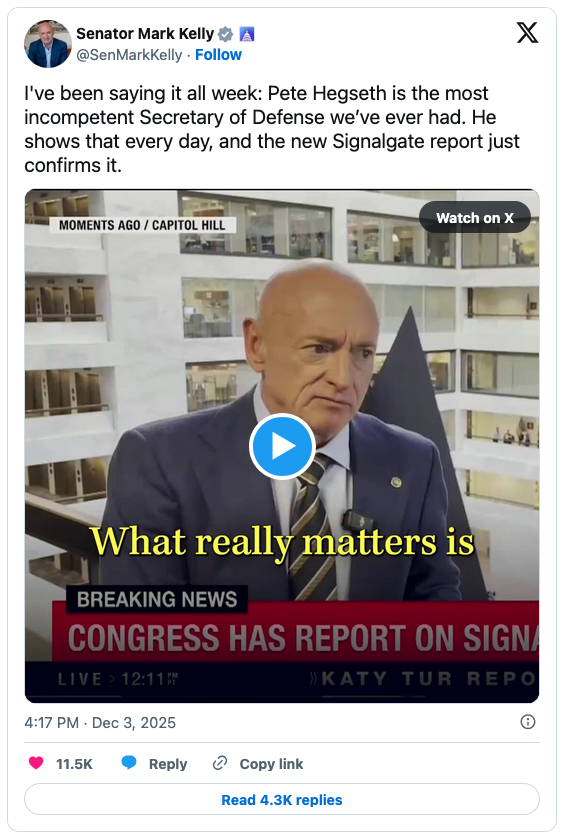
Task: Like the tweet with the heart icon
Action: (x=36, y=762)
